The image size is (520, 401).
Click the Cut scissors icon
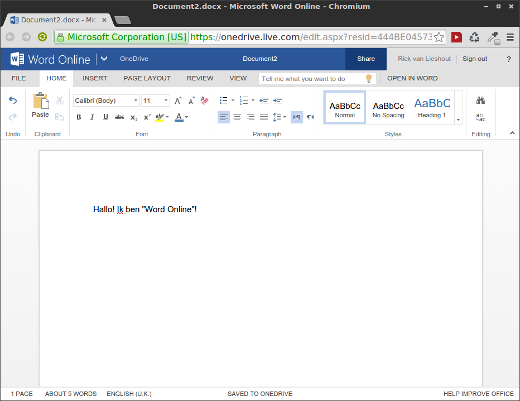coord(60,100)
